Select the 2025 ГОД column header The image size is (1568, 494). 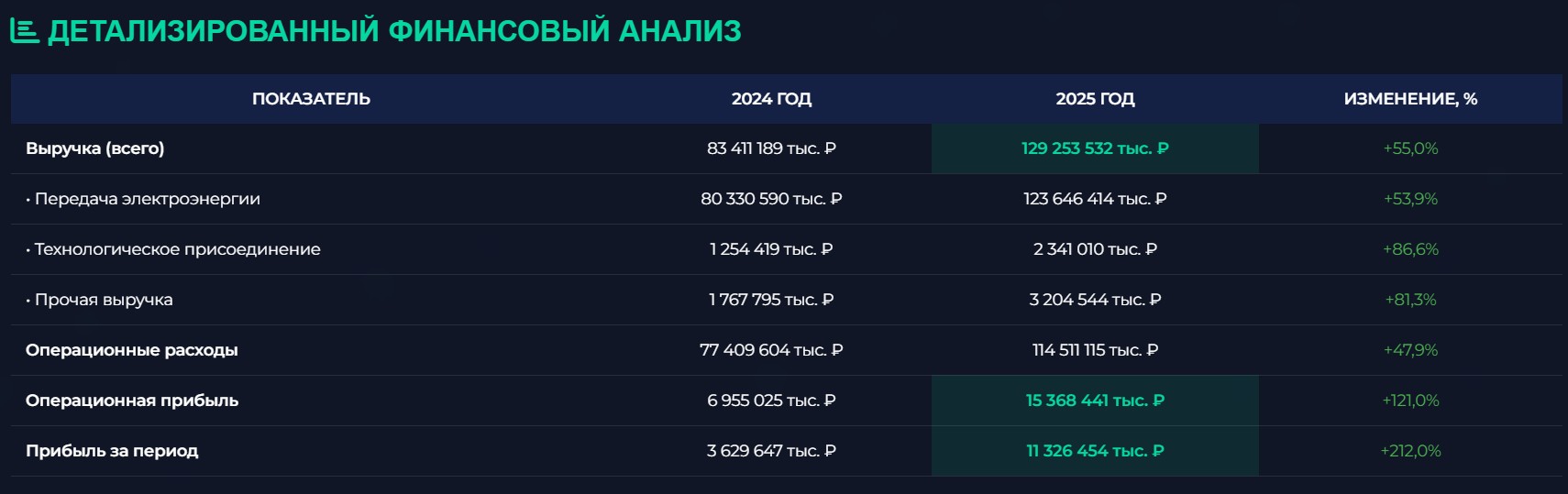point(1095,99)
